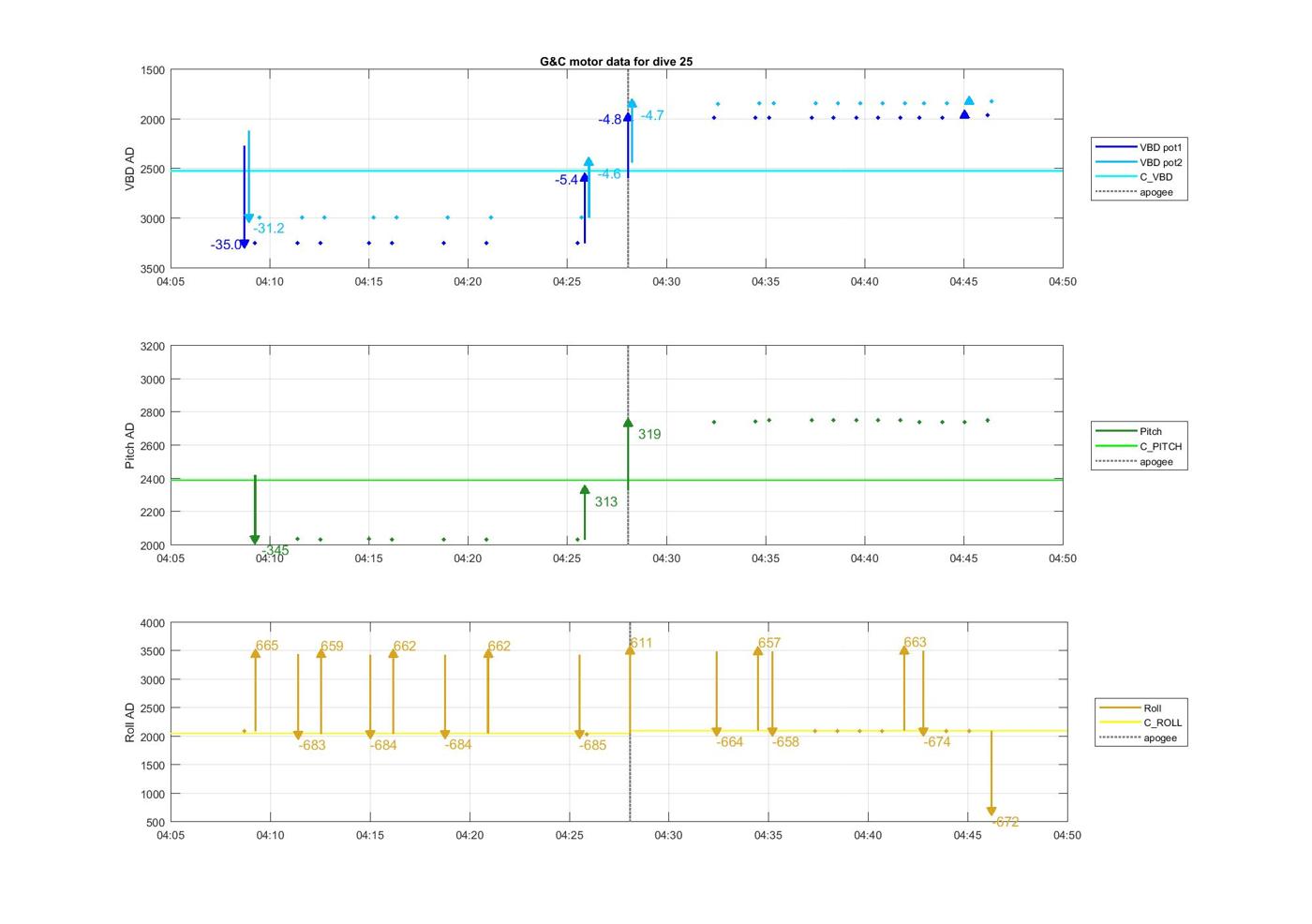Click the '04:30' tick label under the Roll plot
This screenshot has height=924, width=1312.
668,835
